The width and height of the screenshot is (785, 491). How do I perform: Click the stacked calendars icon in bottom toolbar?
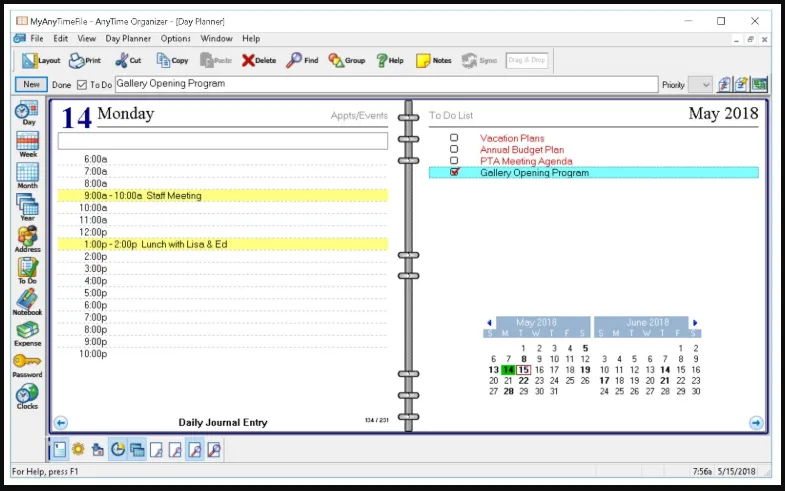tap(137, 449)
